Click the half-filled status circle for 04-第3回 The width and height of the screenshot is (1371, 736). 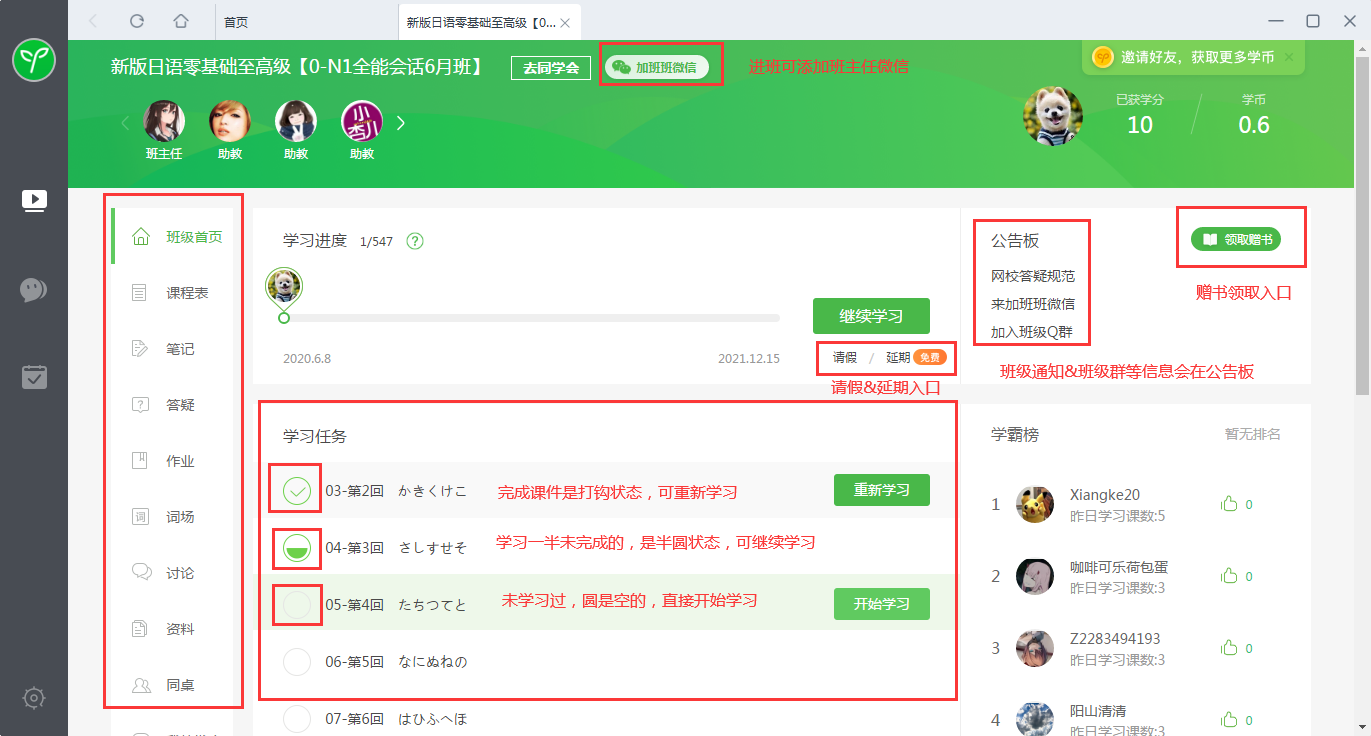(297, 548)
